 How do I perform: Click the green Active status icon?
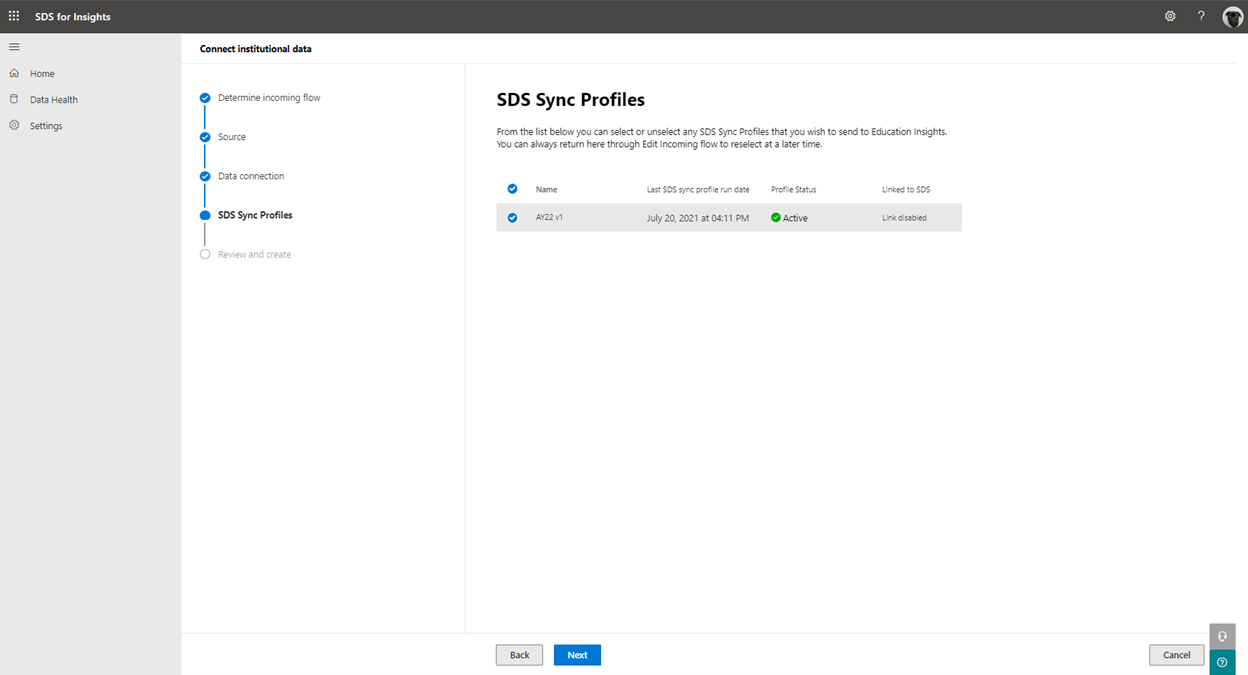point(776,217)
